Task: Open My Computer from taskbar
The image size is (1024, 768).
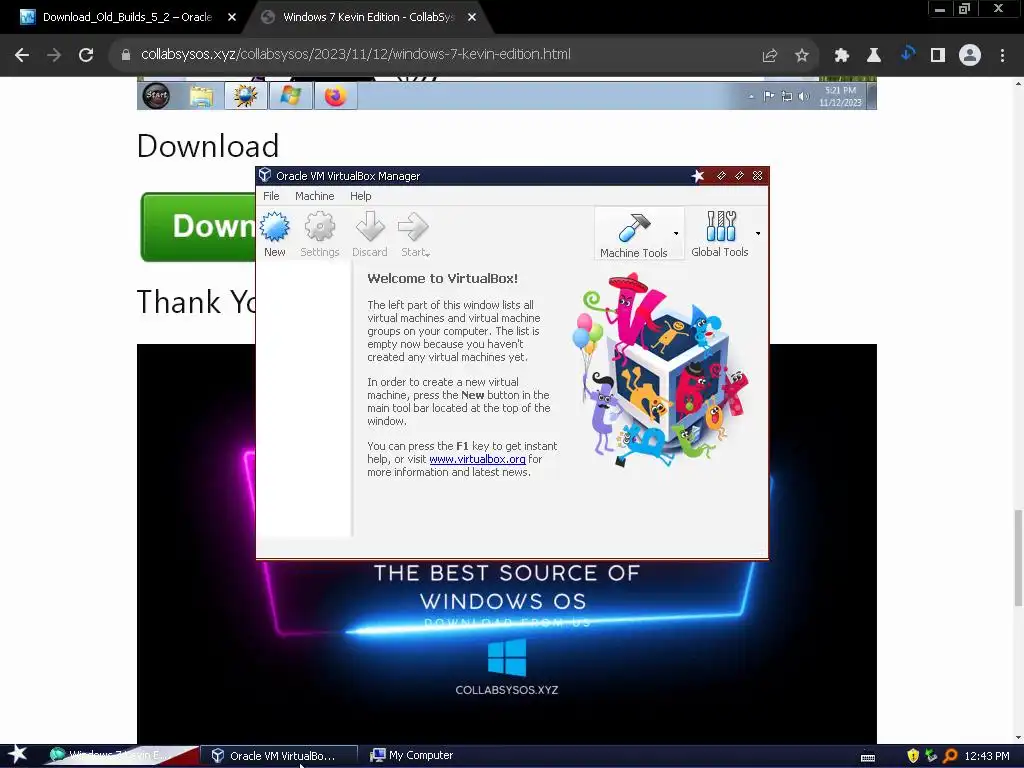Action: coord(412,756)
